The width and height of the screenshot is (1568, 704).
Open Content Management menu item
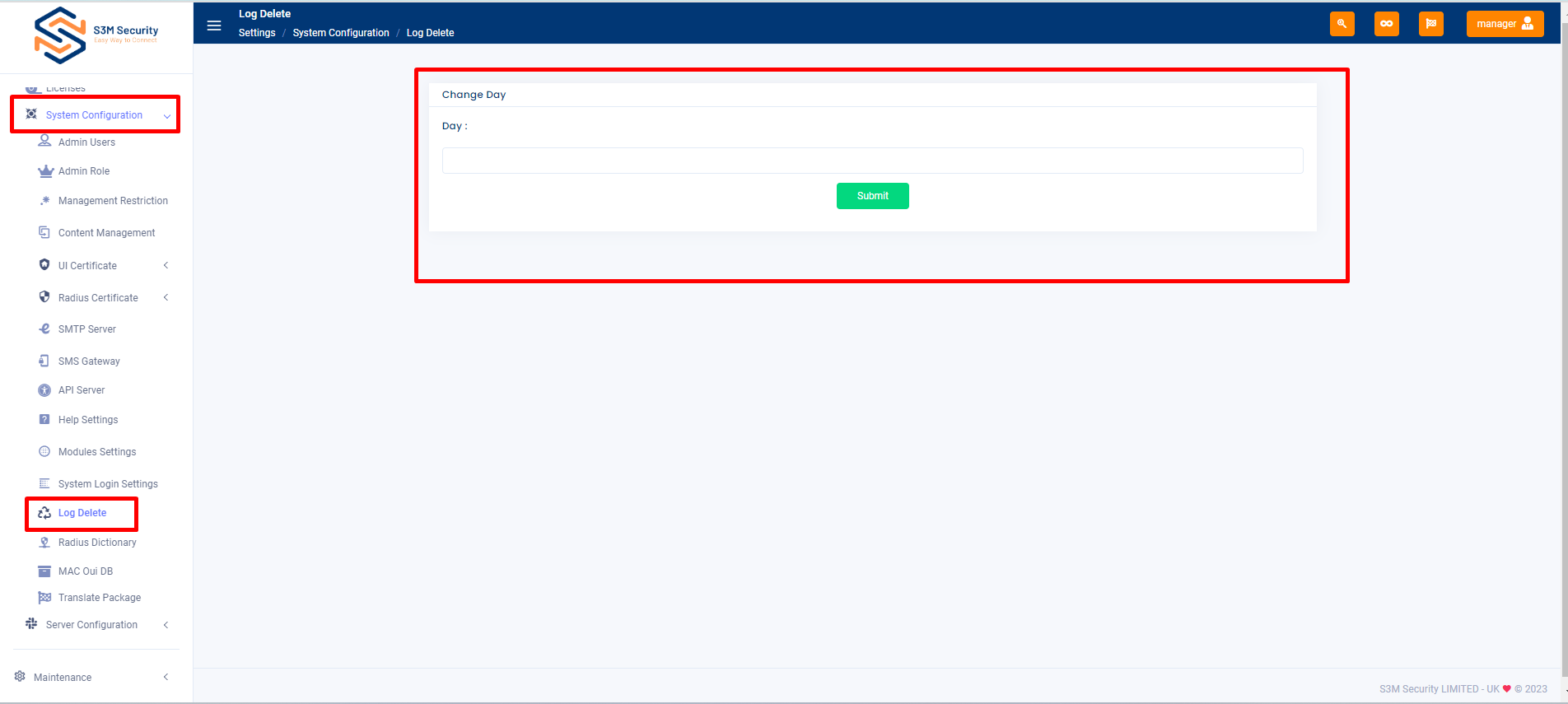point(106,233)
